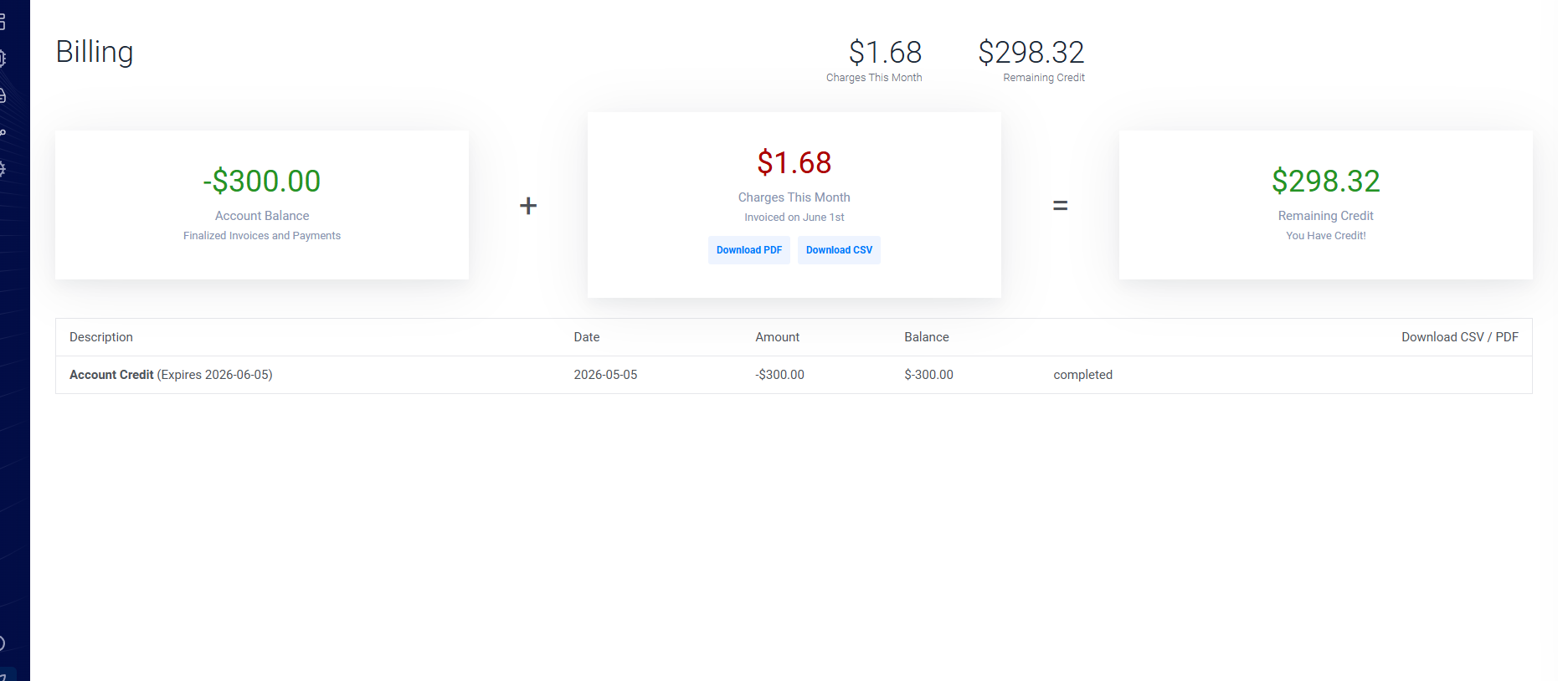Viewport: 1568px width, 681px height.
Task: Open the key icon in sidebar
Action: pos(2,132)
